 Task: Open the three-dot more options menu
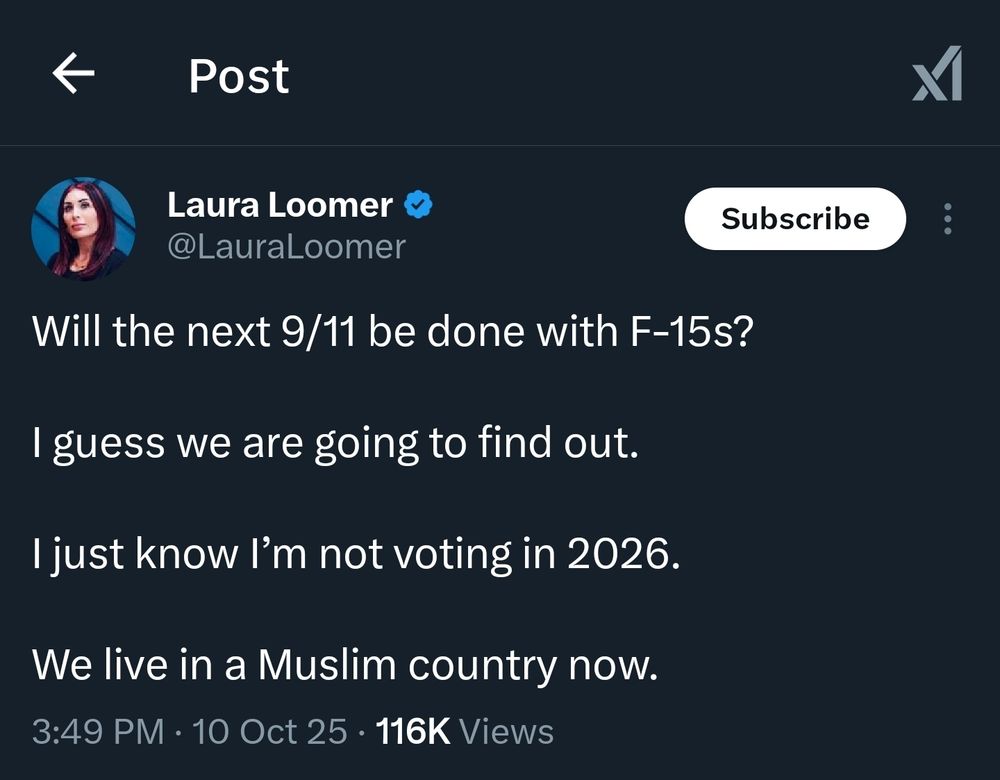click(x=948, y=219)
